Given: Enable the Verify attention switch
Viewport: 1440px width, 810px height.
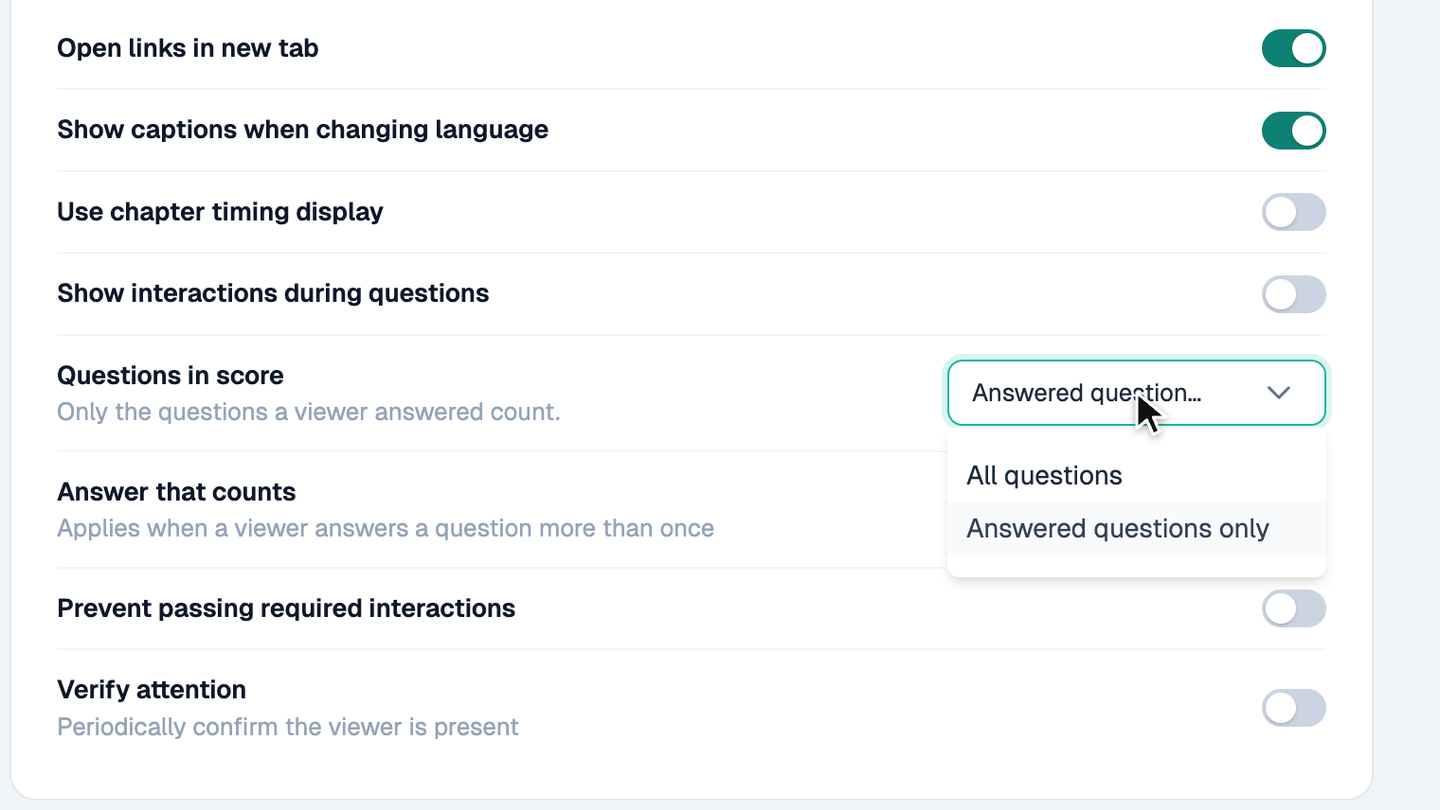Looking at the screenshot, I should tap(1293, 708).
